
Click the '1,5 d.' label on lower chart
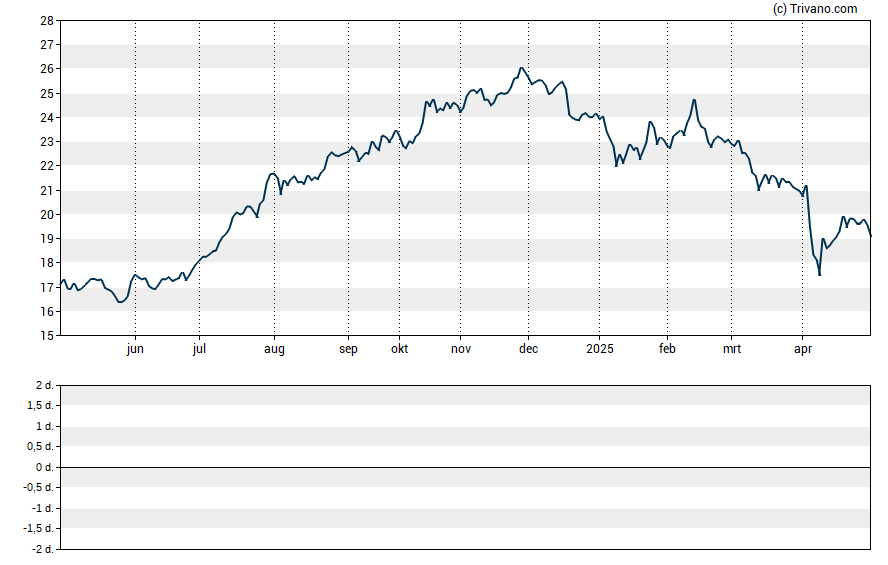click(x=40, y=405)
